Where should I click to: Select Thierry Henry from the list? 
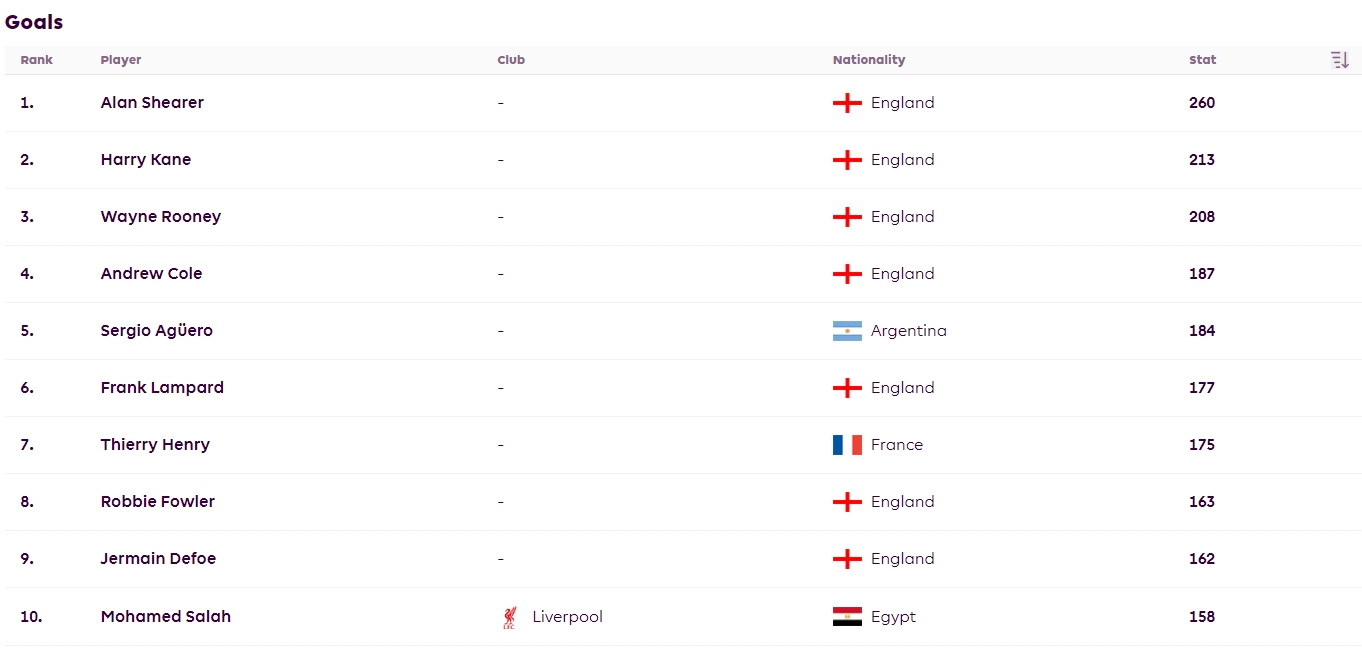[x=155, y=445]
